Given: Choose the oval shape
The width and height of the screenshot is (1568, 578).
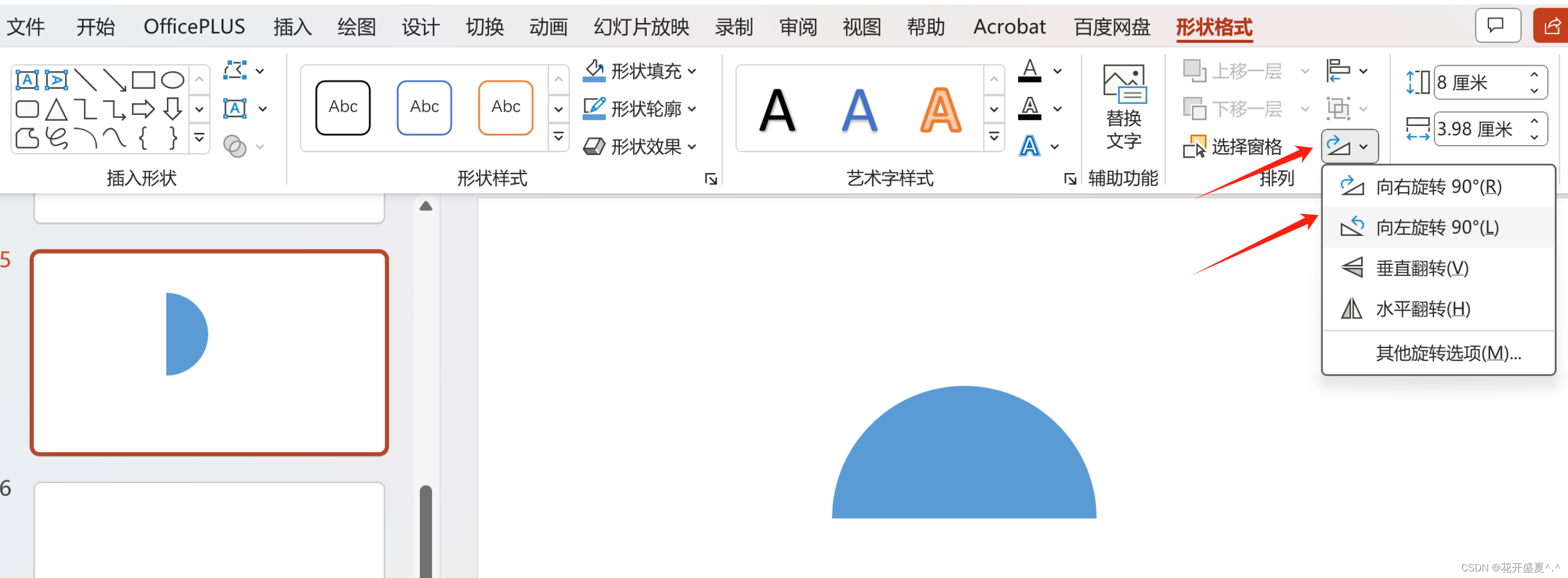Looking at the screenshot, I should click(173, 80).
